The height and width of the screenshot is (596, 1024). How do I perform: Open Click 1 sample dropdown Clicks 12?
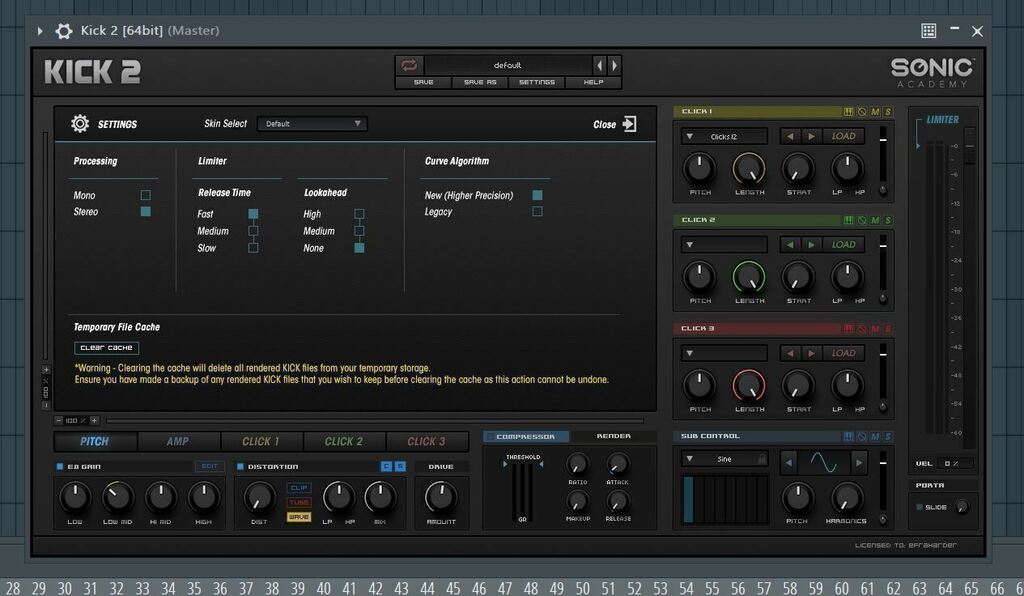pos(724,136)
